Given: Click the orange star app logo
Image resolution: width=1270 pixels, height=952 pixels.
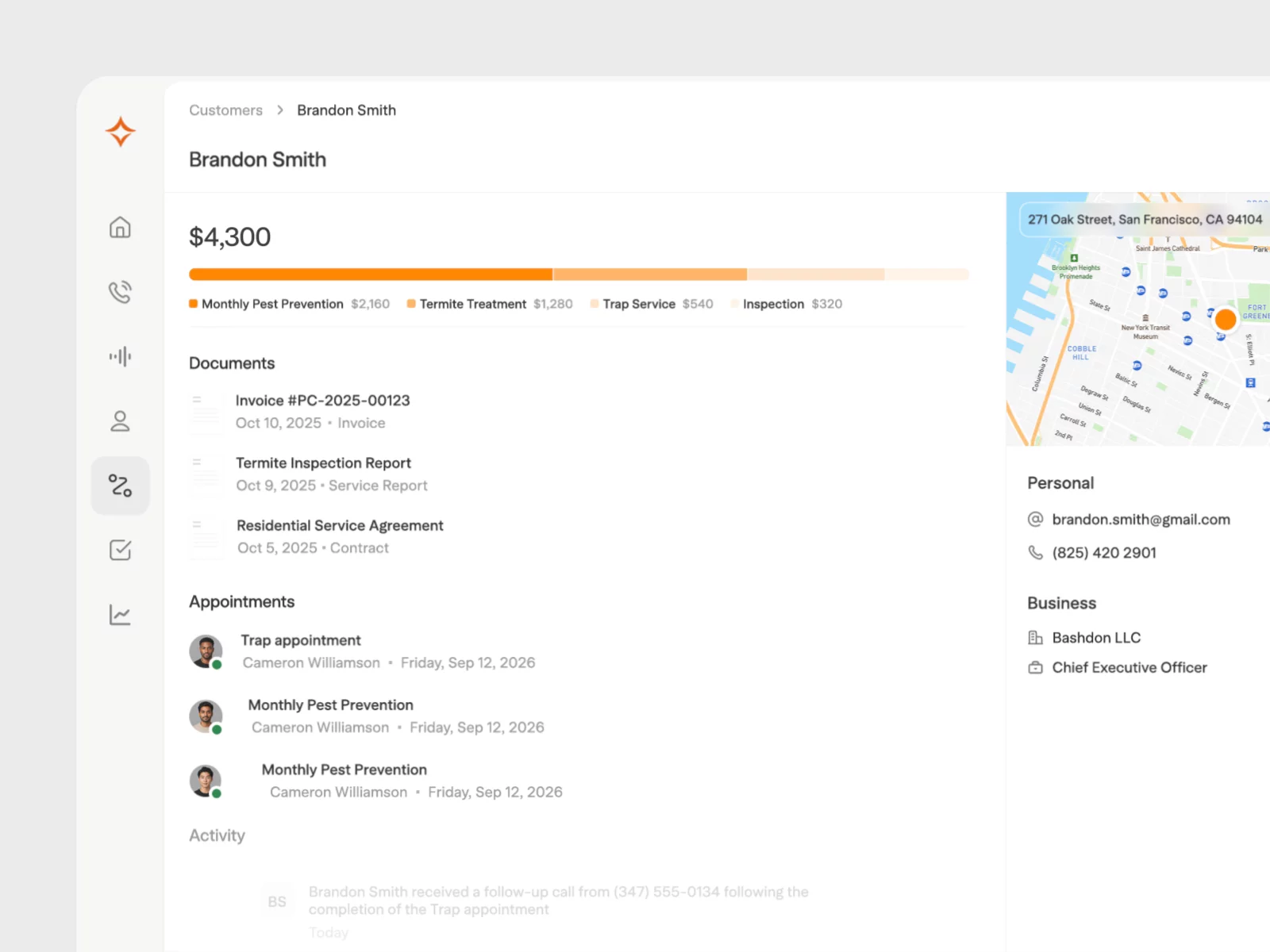Looking at the screenshot, I should coord(121,132).
